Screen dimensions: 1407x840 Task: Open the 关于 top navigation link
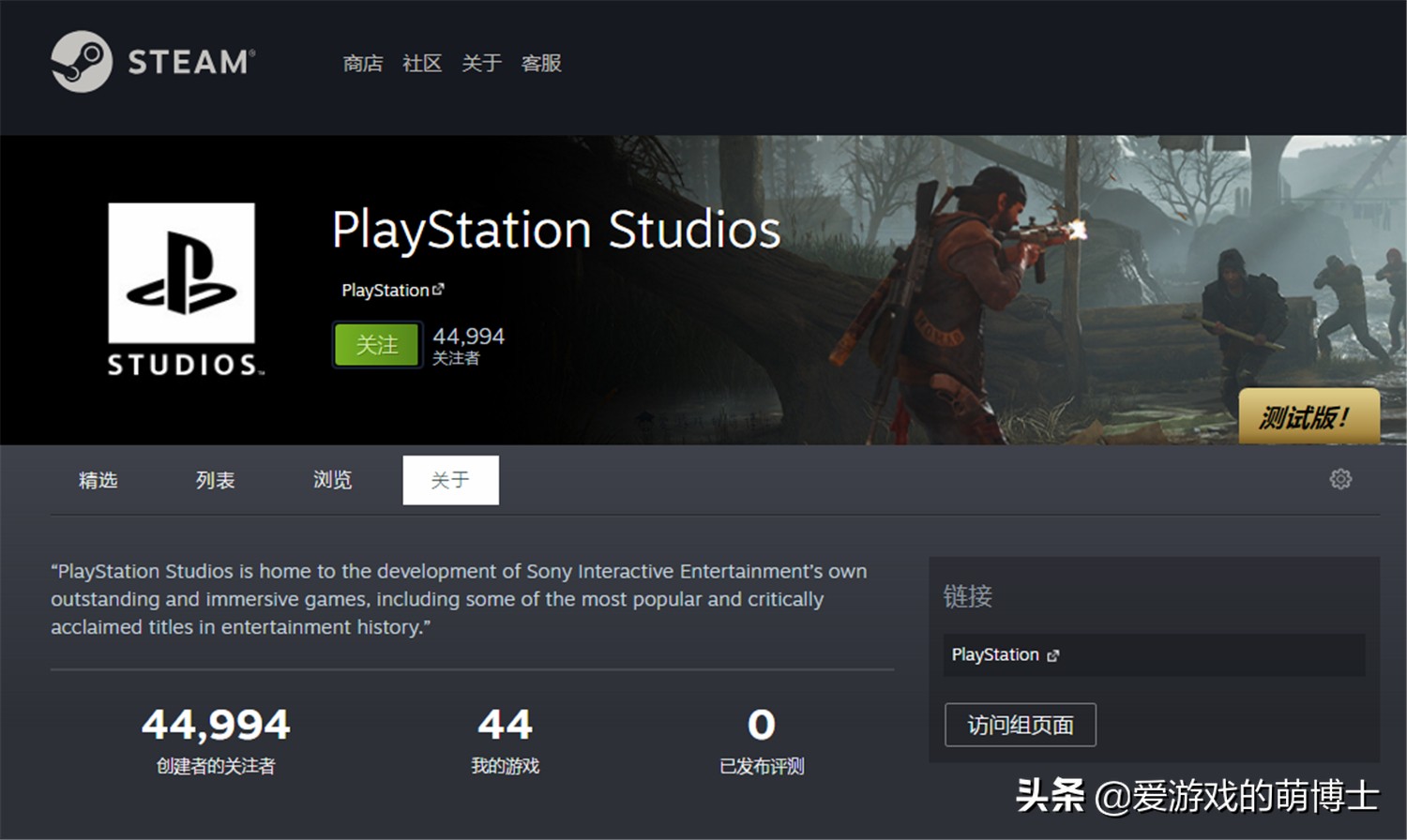pos(481,63)
